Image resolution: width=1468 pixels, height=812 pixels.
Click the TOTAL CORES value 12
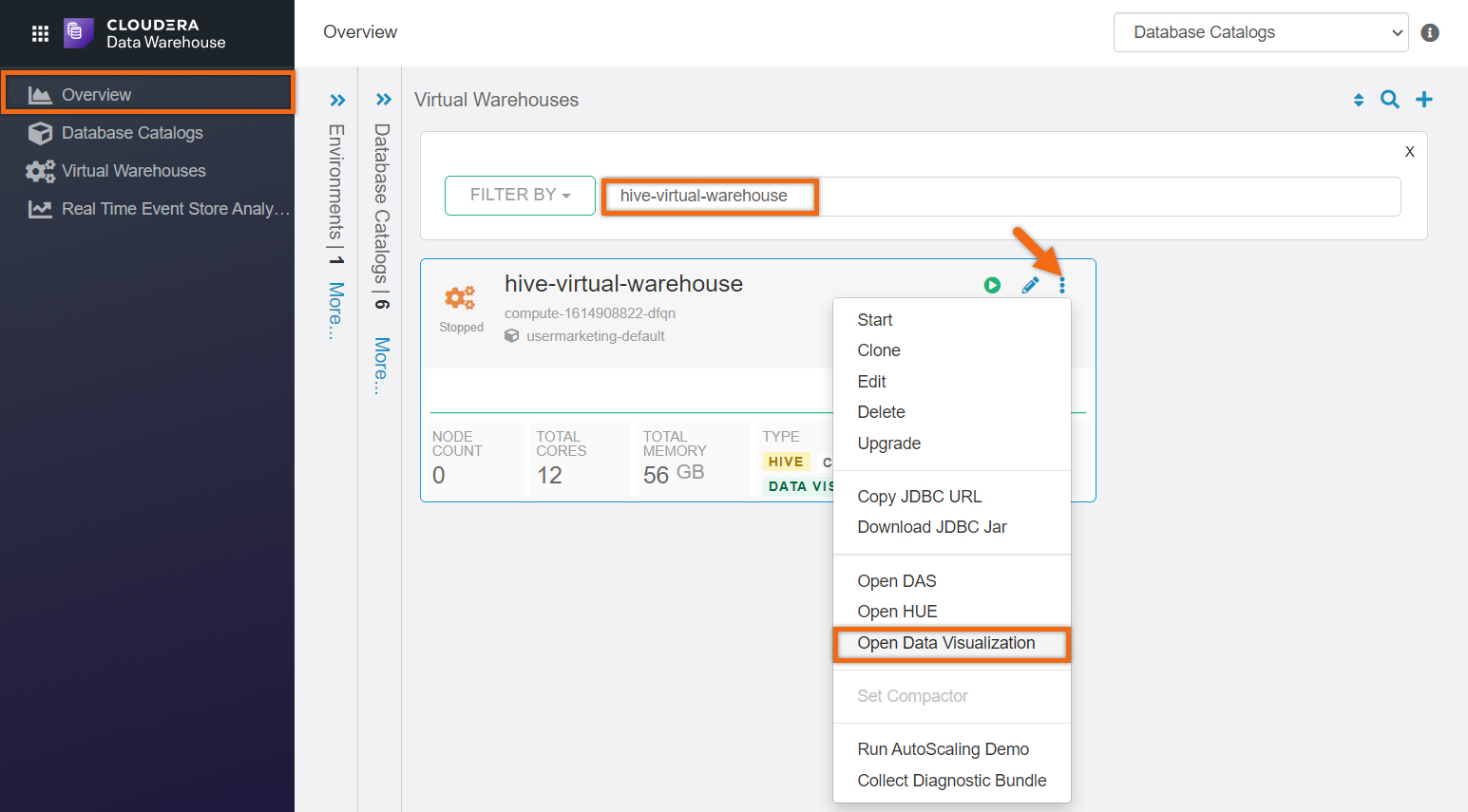tap(549, 476)
